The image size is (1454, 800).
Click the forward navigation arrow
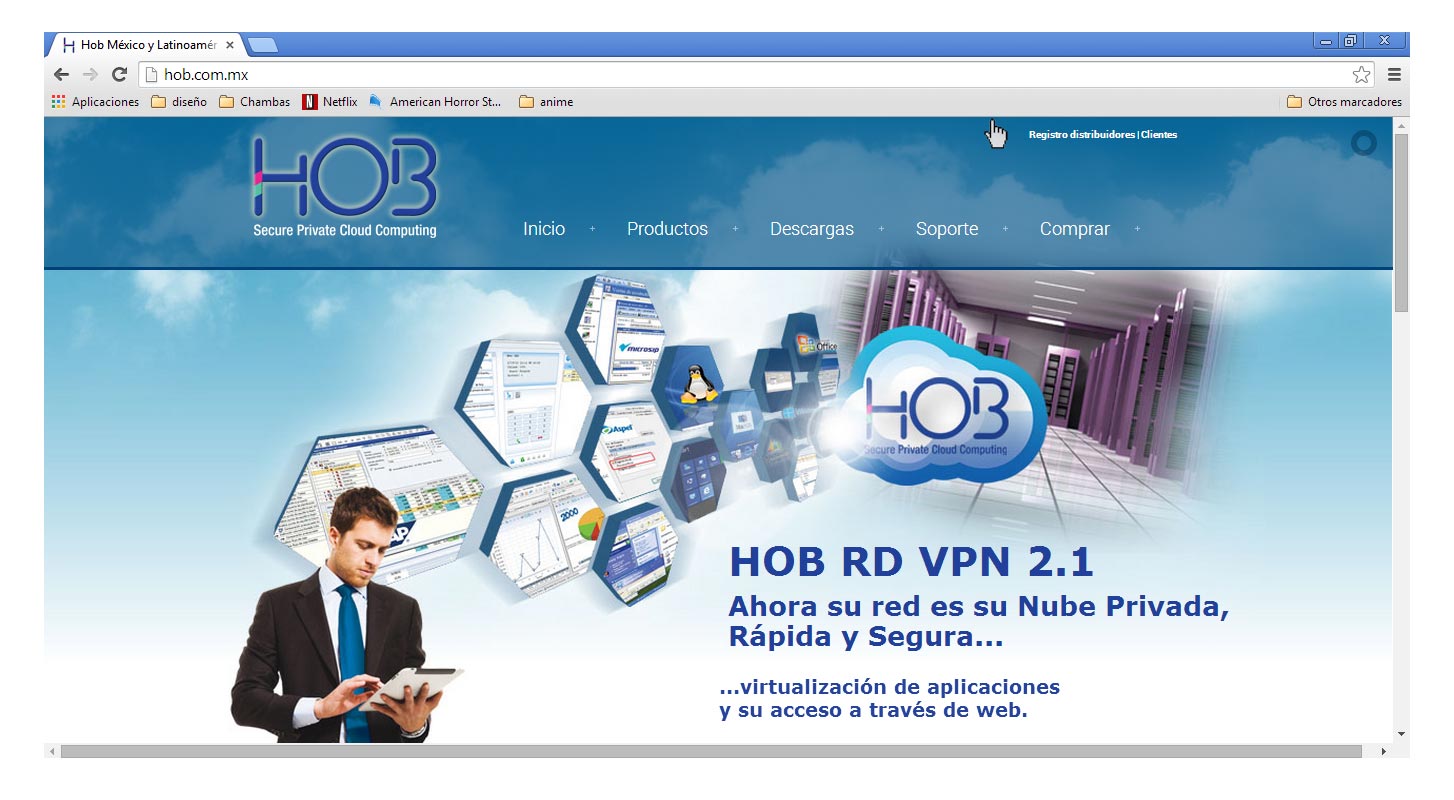[89, 74]
